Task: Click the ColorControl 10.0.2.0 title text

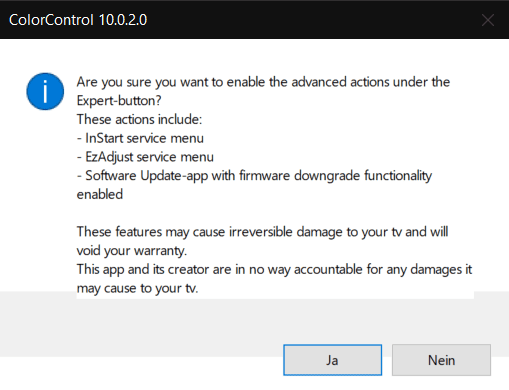Action: pyautogui.click(x=78, y=20)
